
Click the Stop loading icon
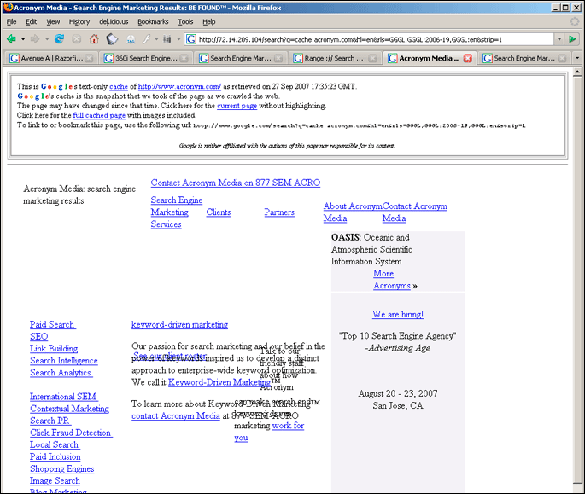tap(76, 39)
